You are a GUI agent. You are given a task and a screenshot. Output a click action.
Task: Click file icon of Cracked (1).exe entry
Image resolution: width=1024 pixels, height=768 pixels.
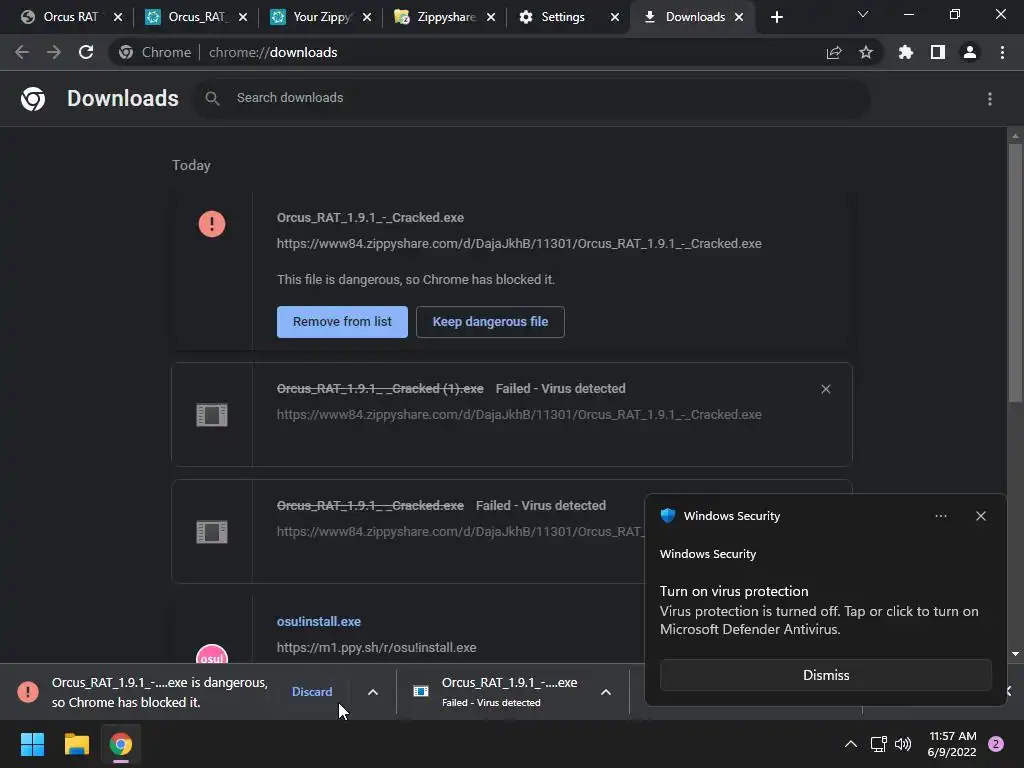tap(212, 415)
